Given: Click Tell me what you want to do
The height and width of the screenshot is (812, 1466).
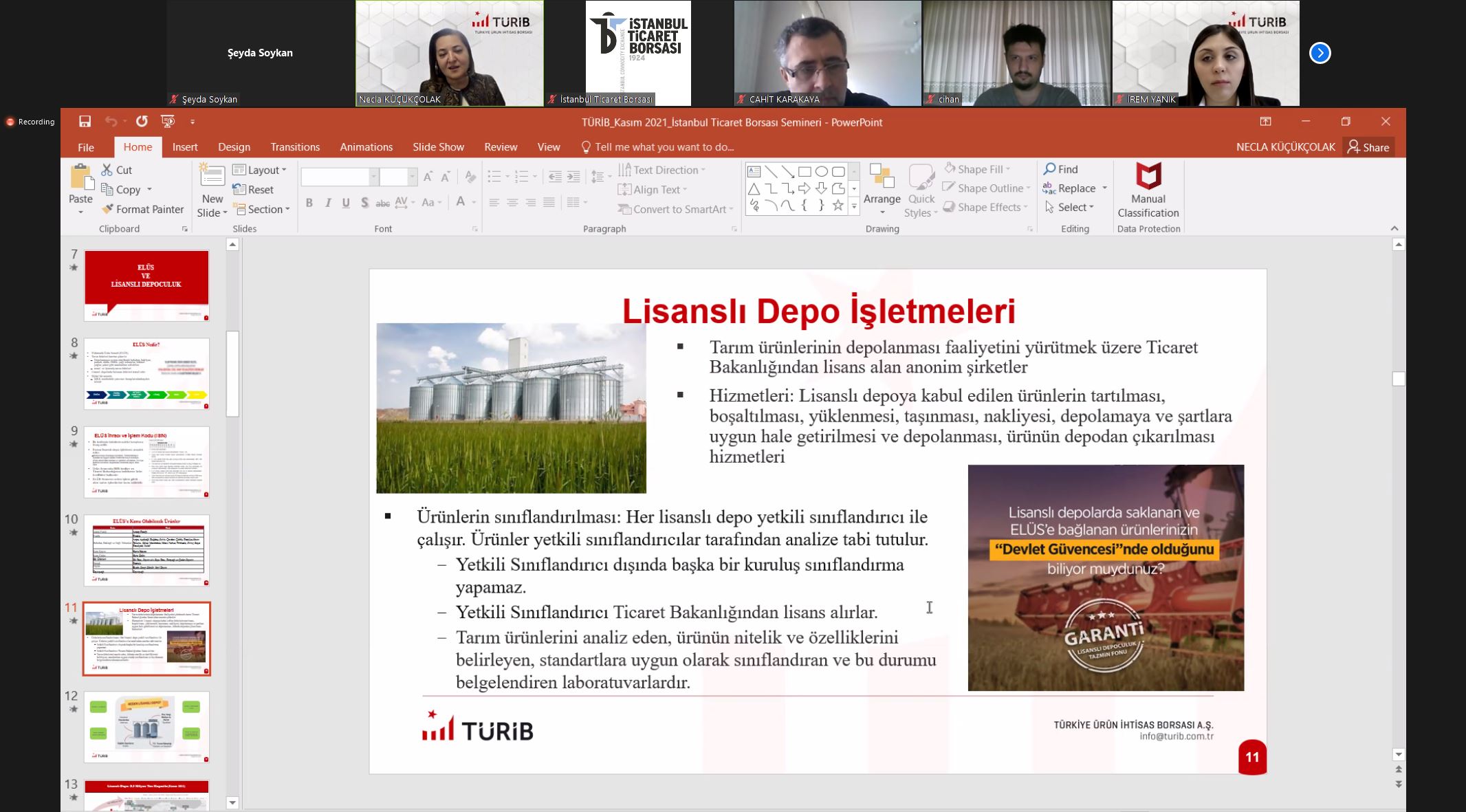Looking at the screenshot, I should pos(657,147).
